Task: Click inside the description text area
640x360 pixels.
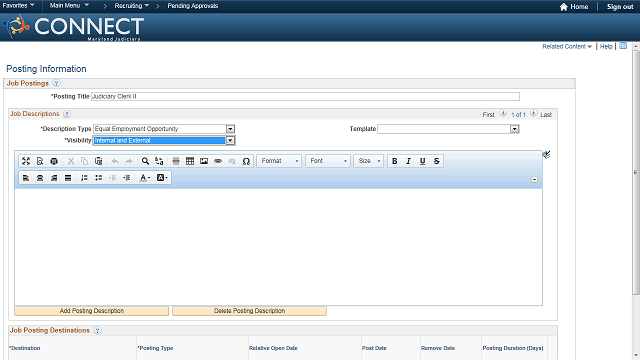Action: (x=278, y=247)
